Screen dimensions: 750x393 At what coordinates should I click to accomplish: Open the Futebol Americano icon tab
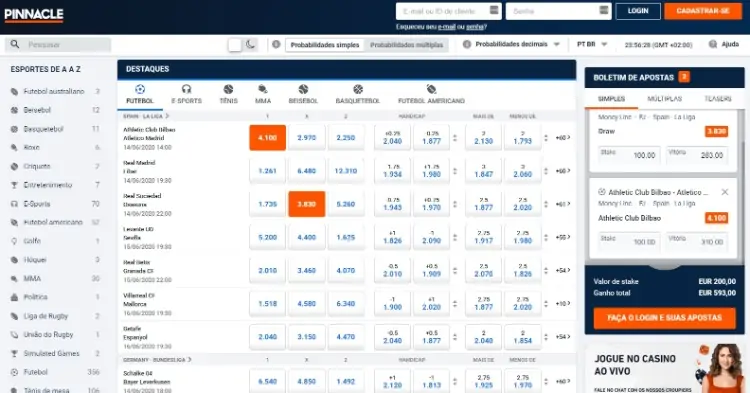(x=431, y=89)
